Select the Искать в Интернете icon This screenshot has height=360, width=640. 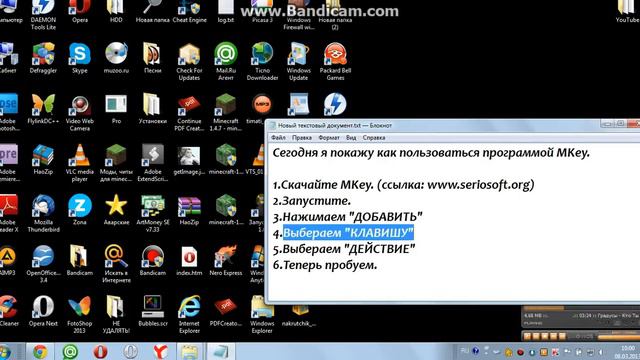coord(116,264)
